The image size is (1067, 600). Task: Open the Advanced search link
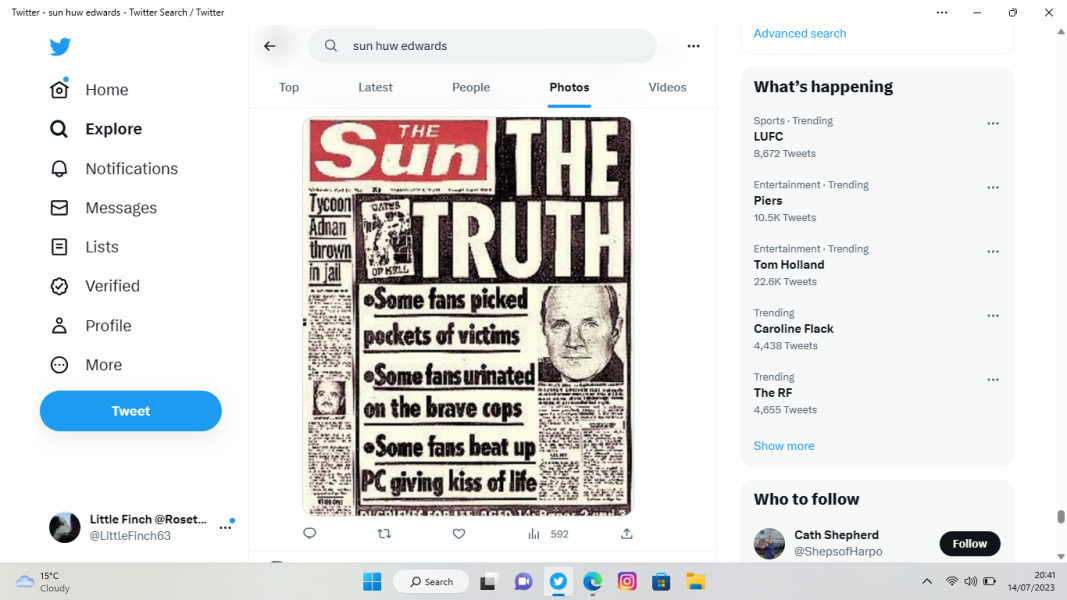tap(800, 33)
